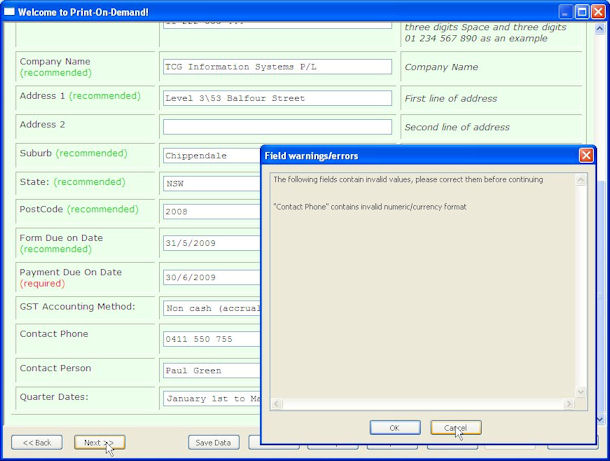Image resolution: width=610 pixels, height=461 pixels.
Task: Go to the Next page
Action: (x=97, y=442)
